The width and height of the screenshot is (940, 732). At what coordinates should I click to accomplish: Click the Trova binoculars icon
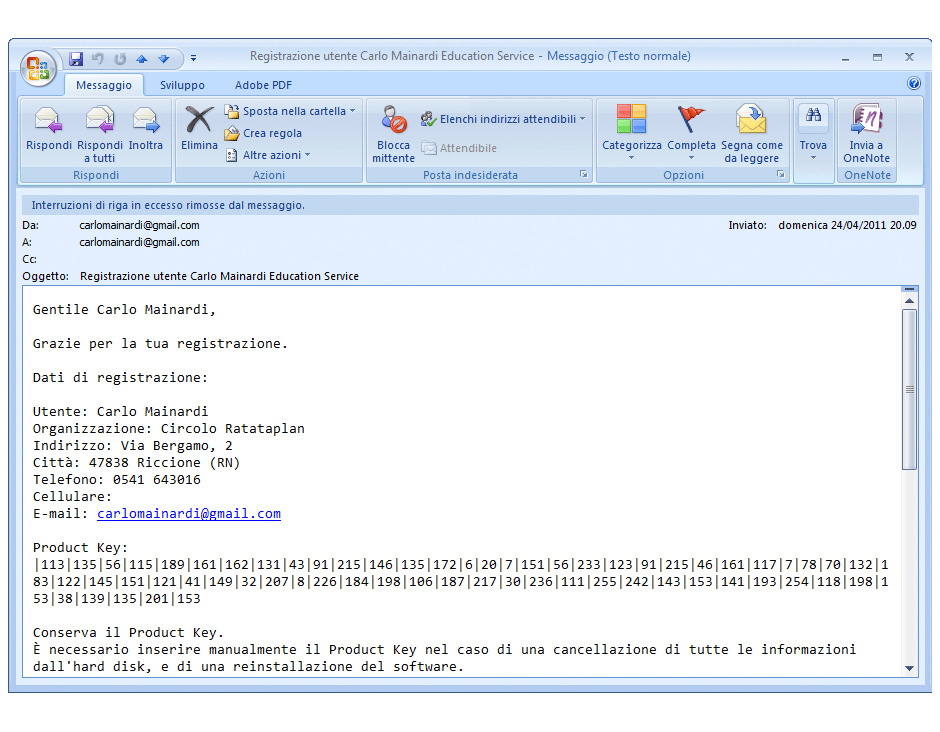pos(813,115)
